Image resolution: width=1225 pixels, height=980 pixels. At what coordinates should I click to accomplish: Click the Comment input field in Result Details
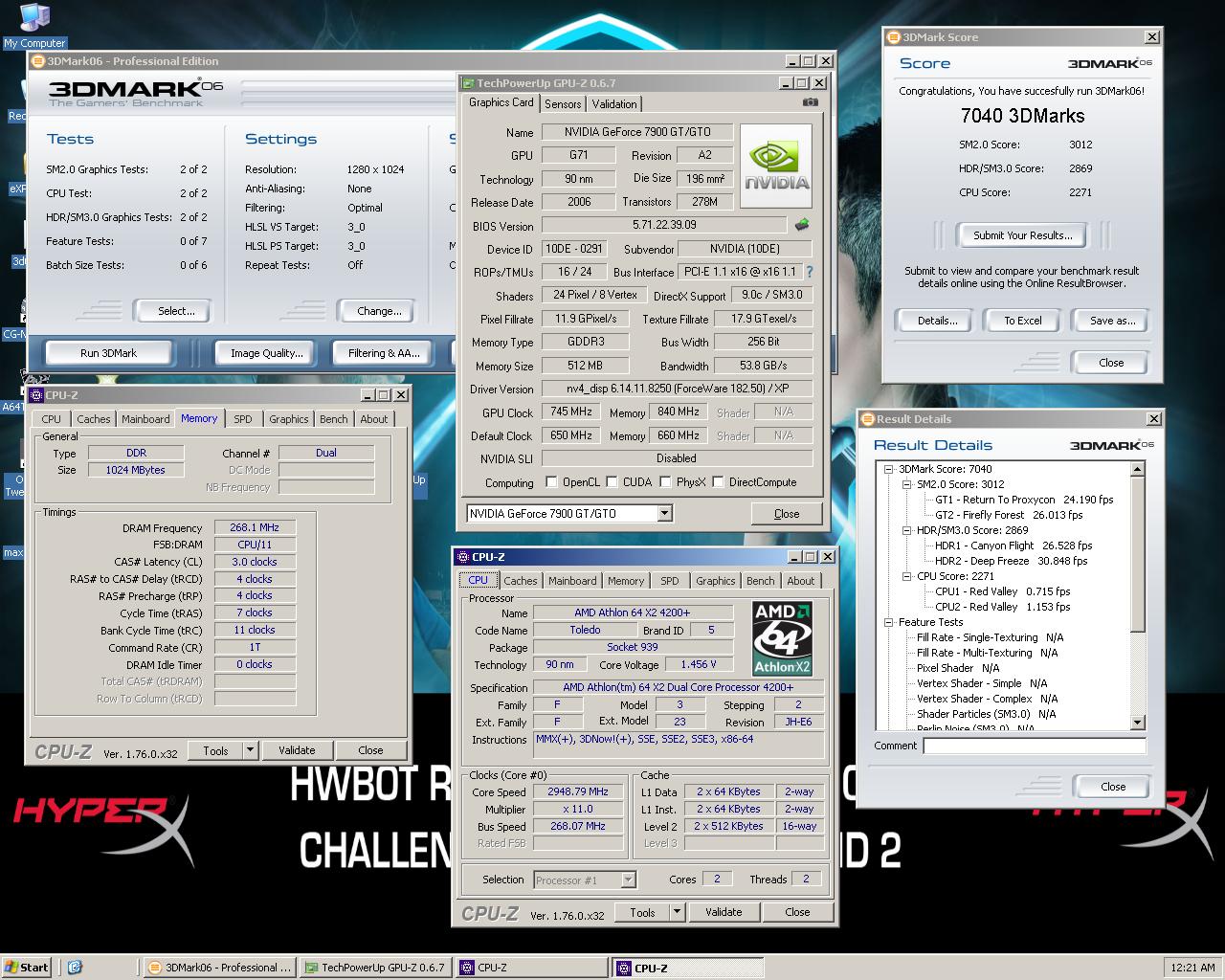(1034, 746)
